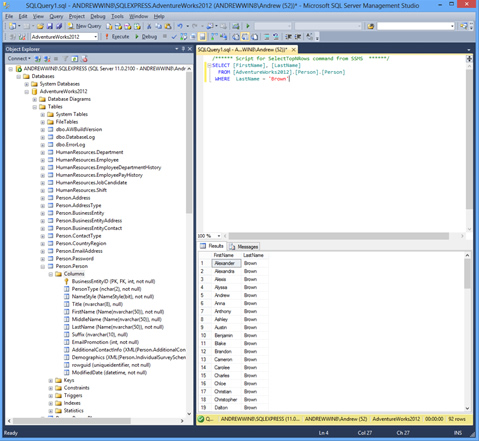Open the 100 % zoom dropdown in the editor
The width and height of the screenshot is (479, 441).
tap(219, 236)
